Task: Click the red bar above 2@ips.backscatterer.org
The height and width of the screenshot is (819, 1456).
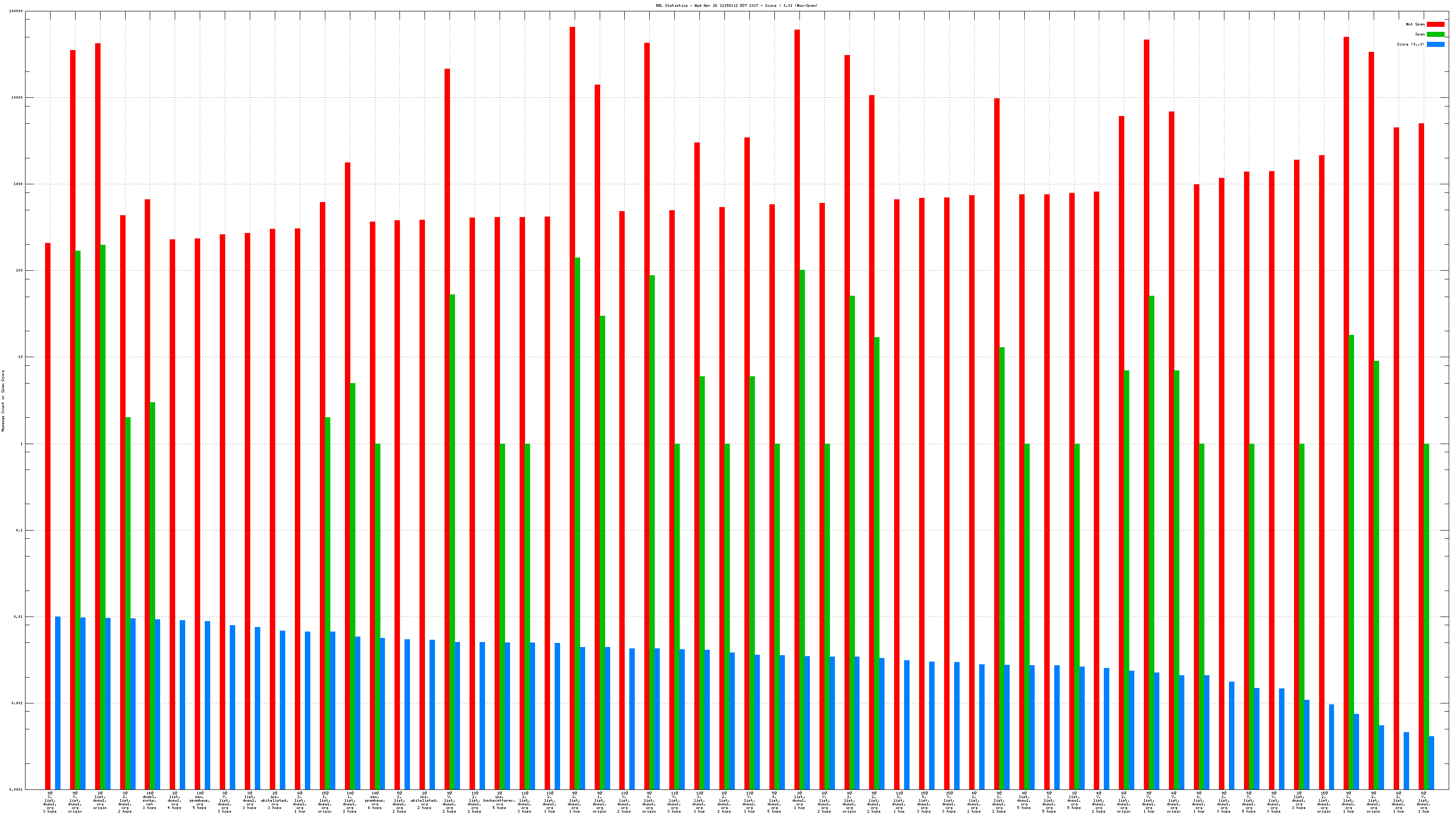Action: click(x=497, y=503)
